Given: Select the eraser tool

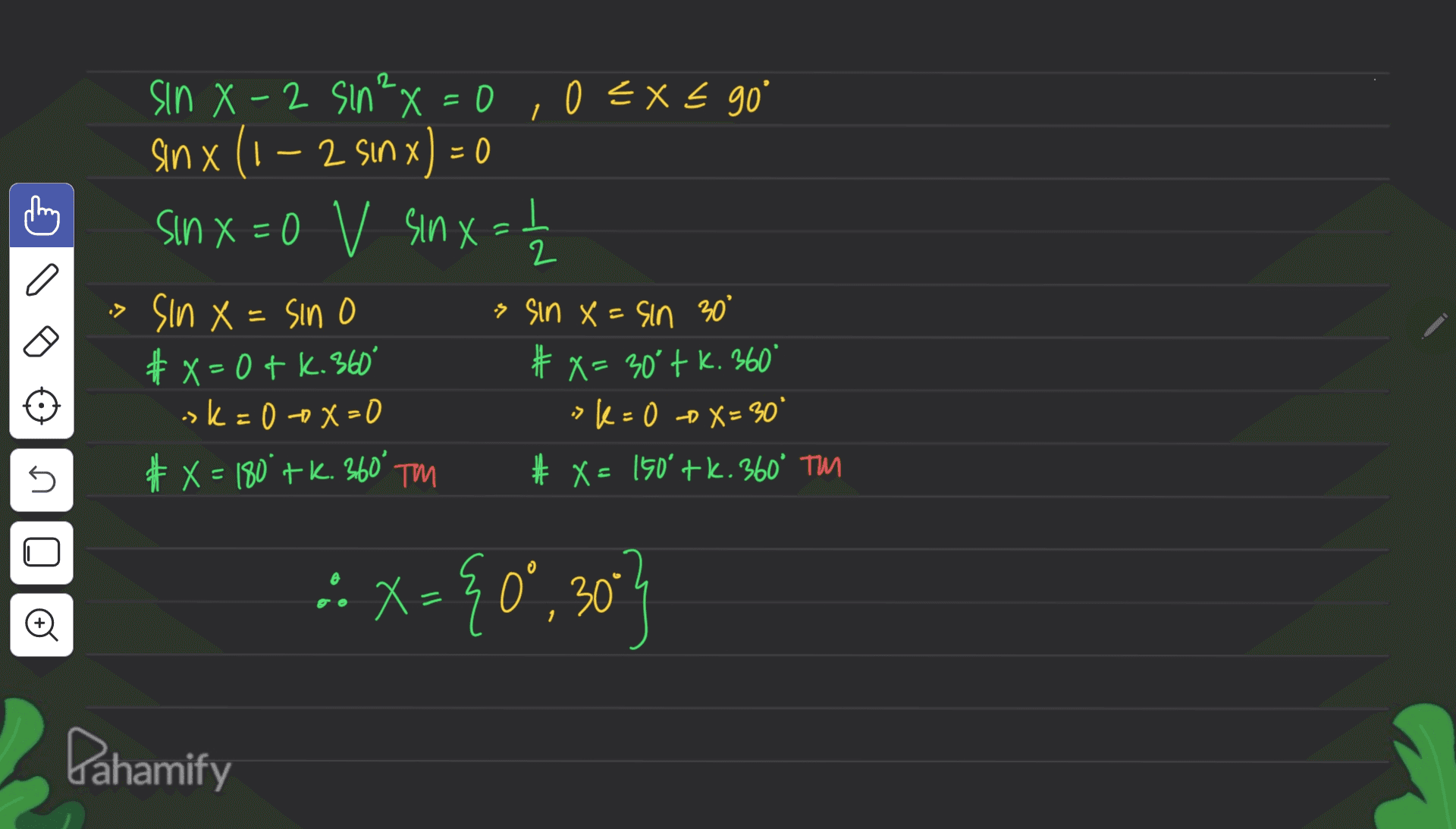Looking at the screenshot, I should pyautogui.click(x=42, y=342).
